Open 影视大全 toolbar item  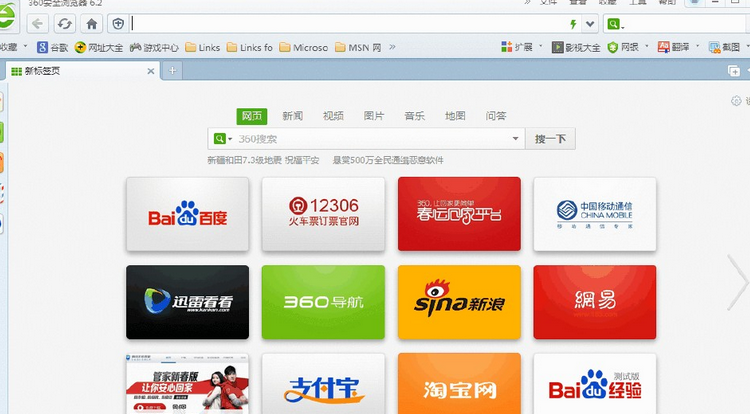coord(575,47)
